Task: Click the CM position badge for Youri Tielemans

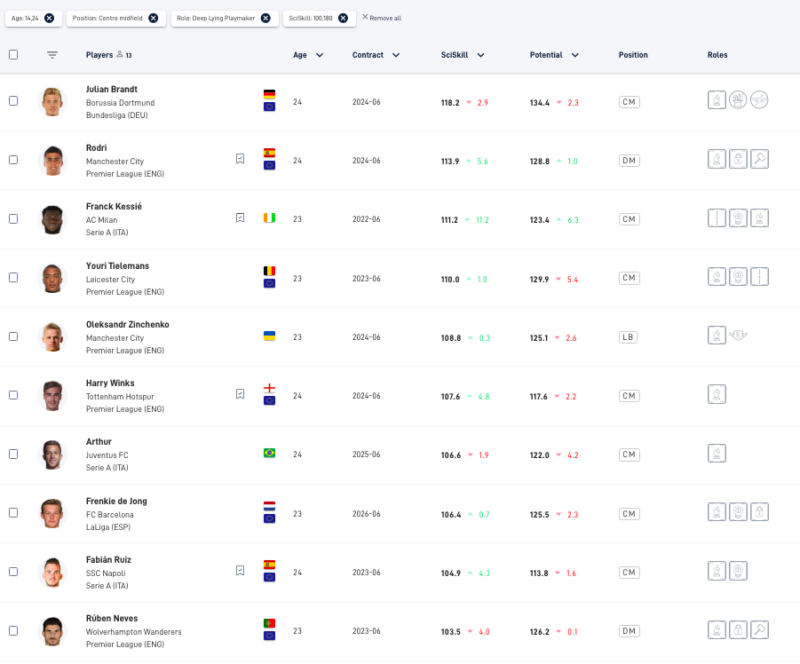Action: (629, 278)
